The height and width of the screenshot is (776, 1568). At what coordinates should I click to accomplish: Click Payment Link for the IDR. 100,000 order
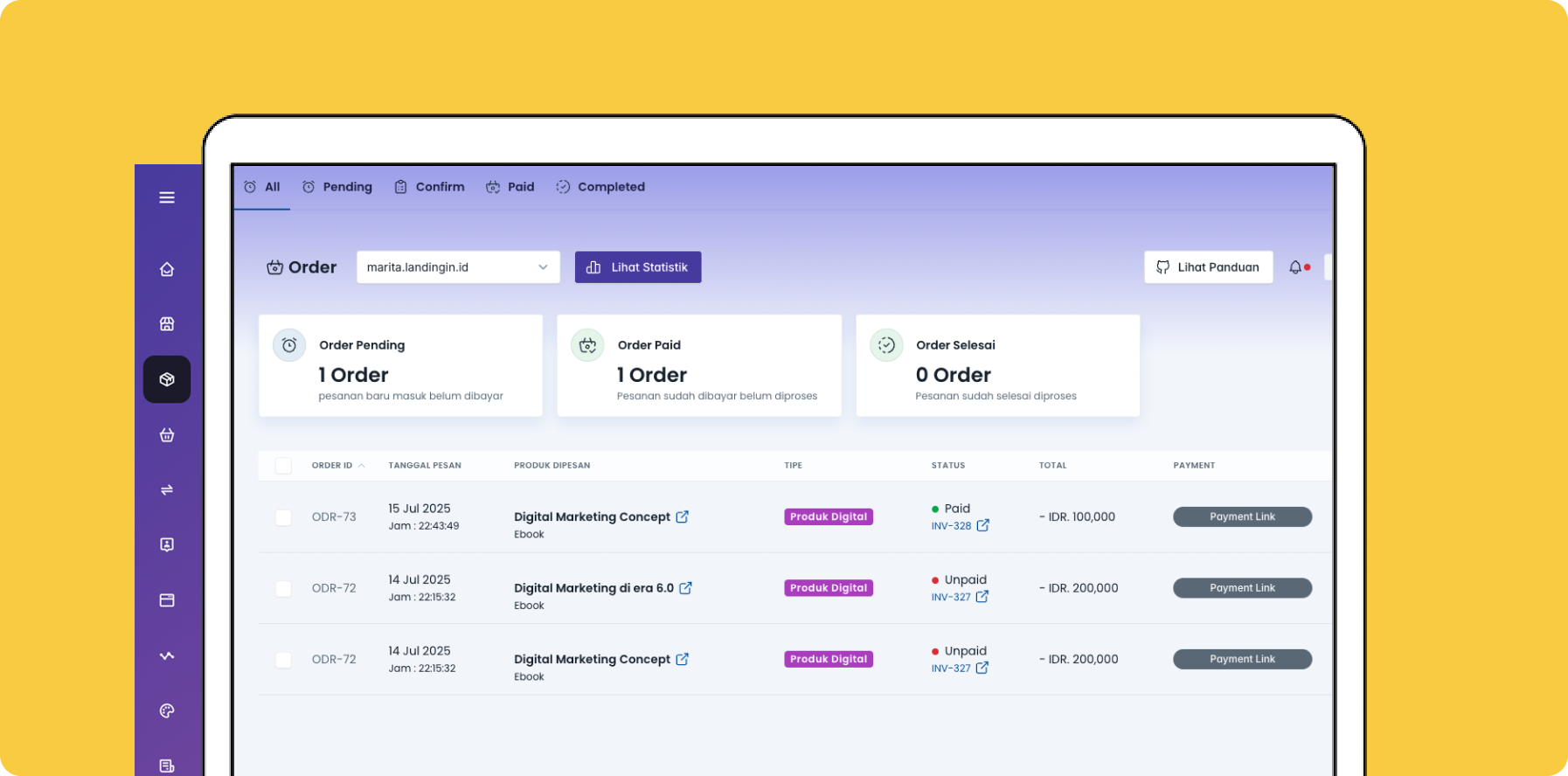(1242, 517)
